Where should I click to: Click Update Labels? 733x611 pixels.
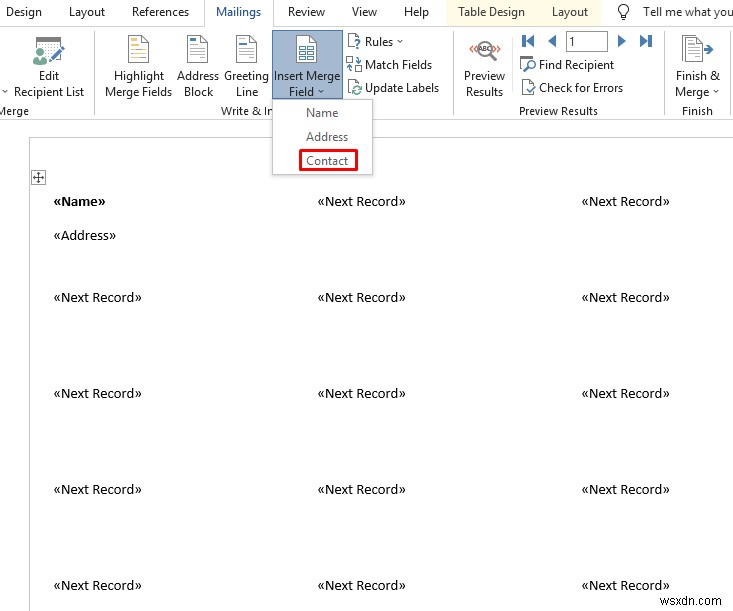[x=393, y=88]
